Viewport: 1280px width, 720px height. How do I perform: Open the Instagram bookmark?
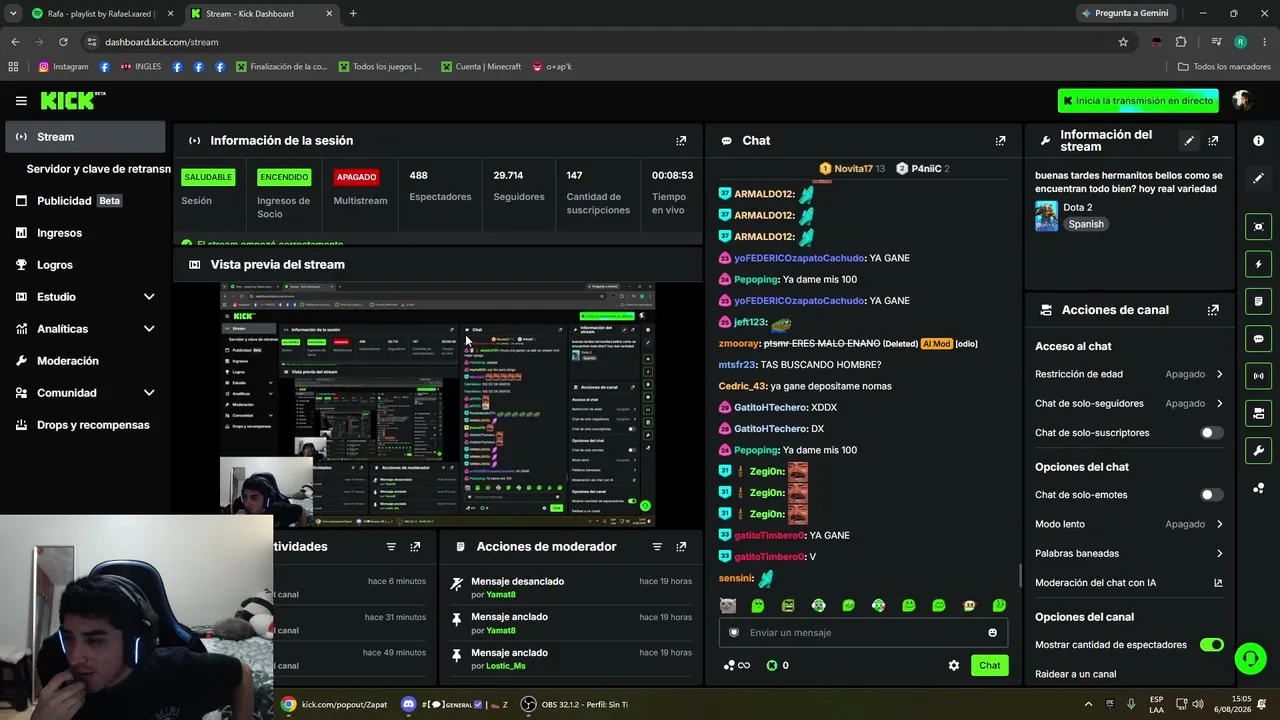click(x=63, y=67)
